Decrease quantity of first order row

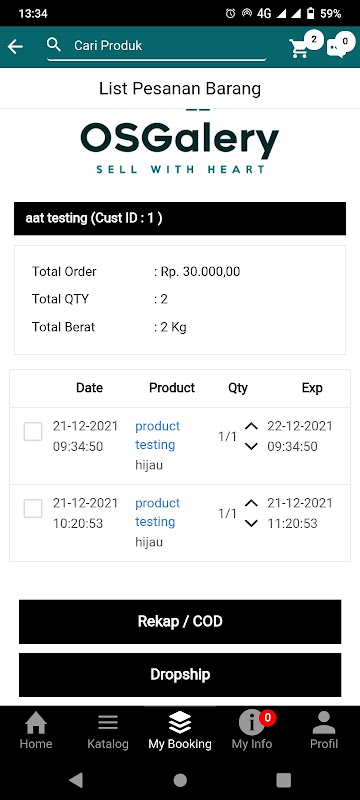251,446
